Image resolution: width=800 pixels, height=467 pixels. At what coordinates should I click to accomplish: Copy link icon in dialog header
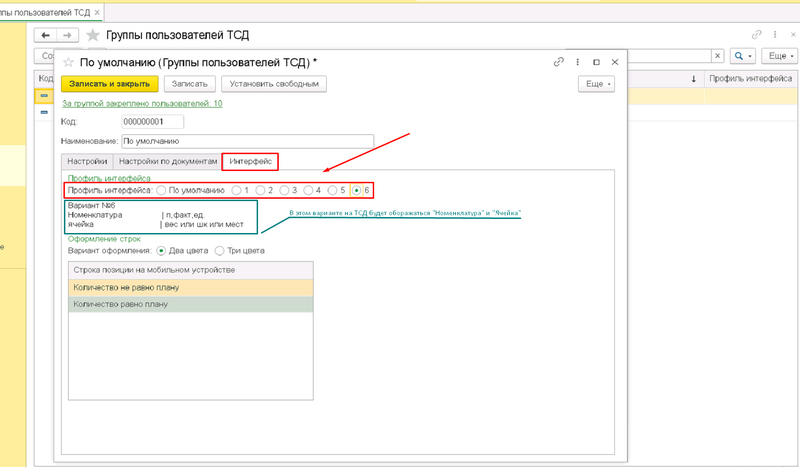coord(559,62)
